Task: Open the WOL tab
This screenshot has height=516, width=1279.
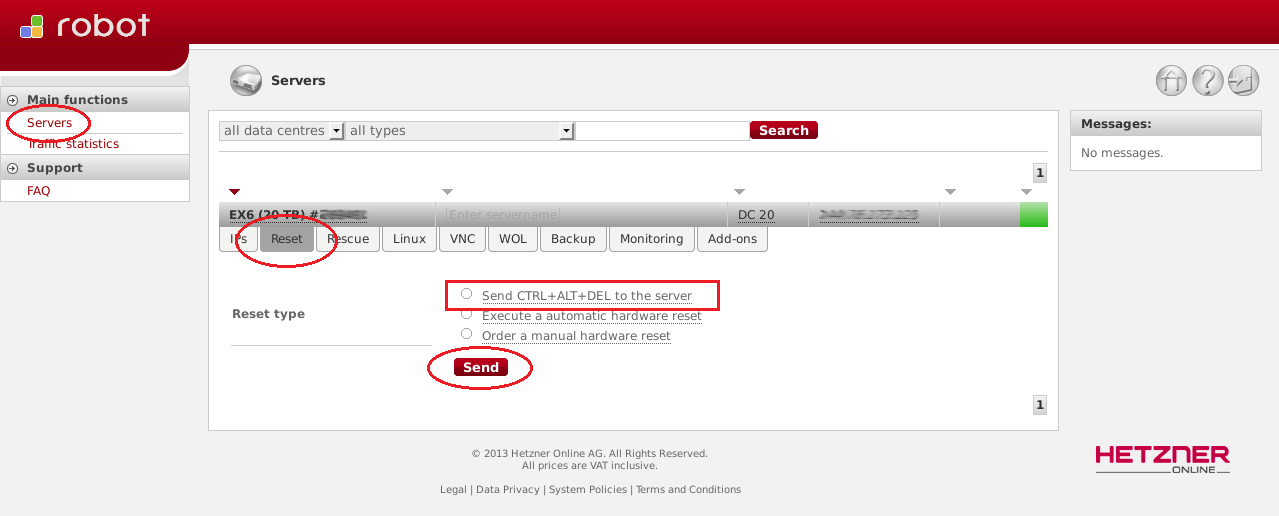Action: [x=513, y=239]
